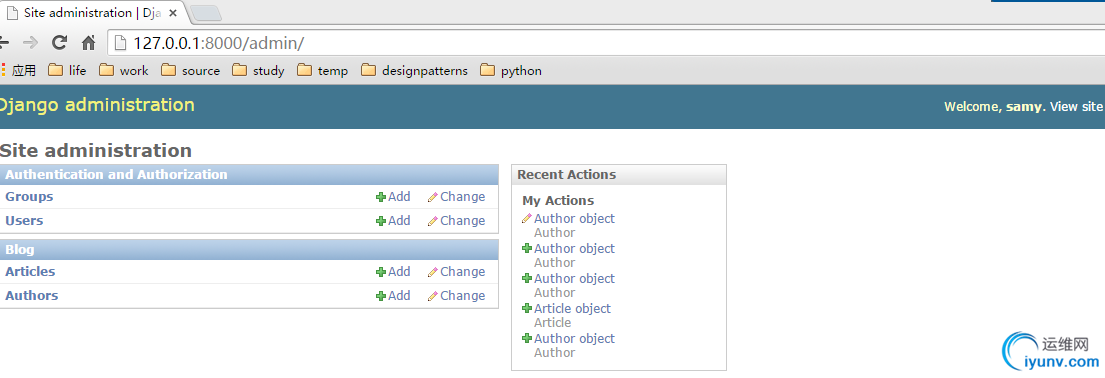Change Users entries
The width and height of the screenshot is (1105, 378).
457,221
